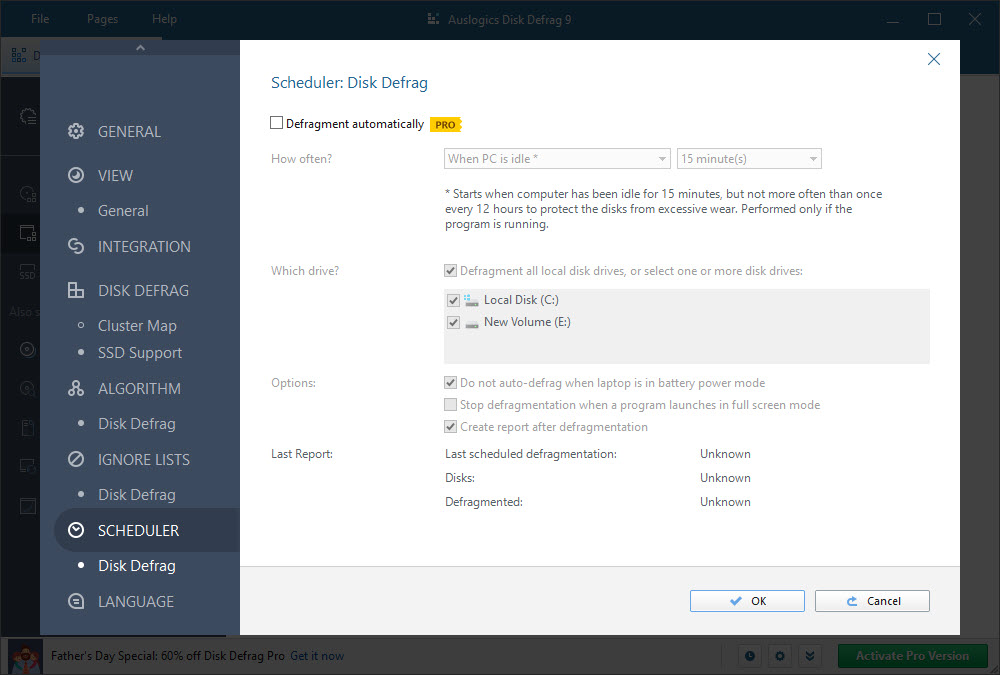Click the Cancel button
This screenshot has width=1000, height=675.
pos(872,601)
